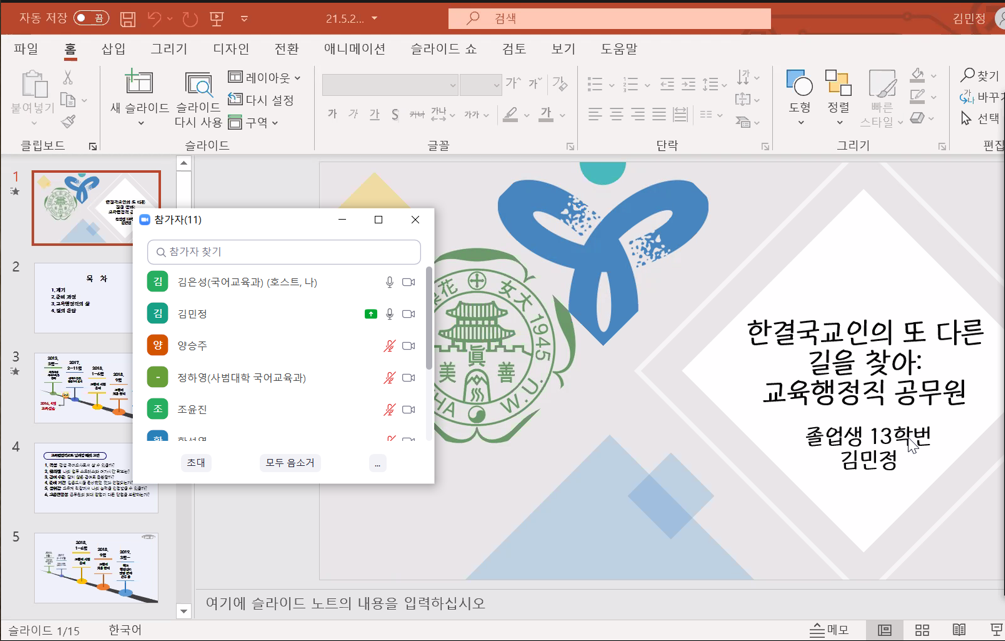
Task: Toggle text Shadow S button
Action: 395,114
